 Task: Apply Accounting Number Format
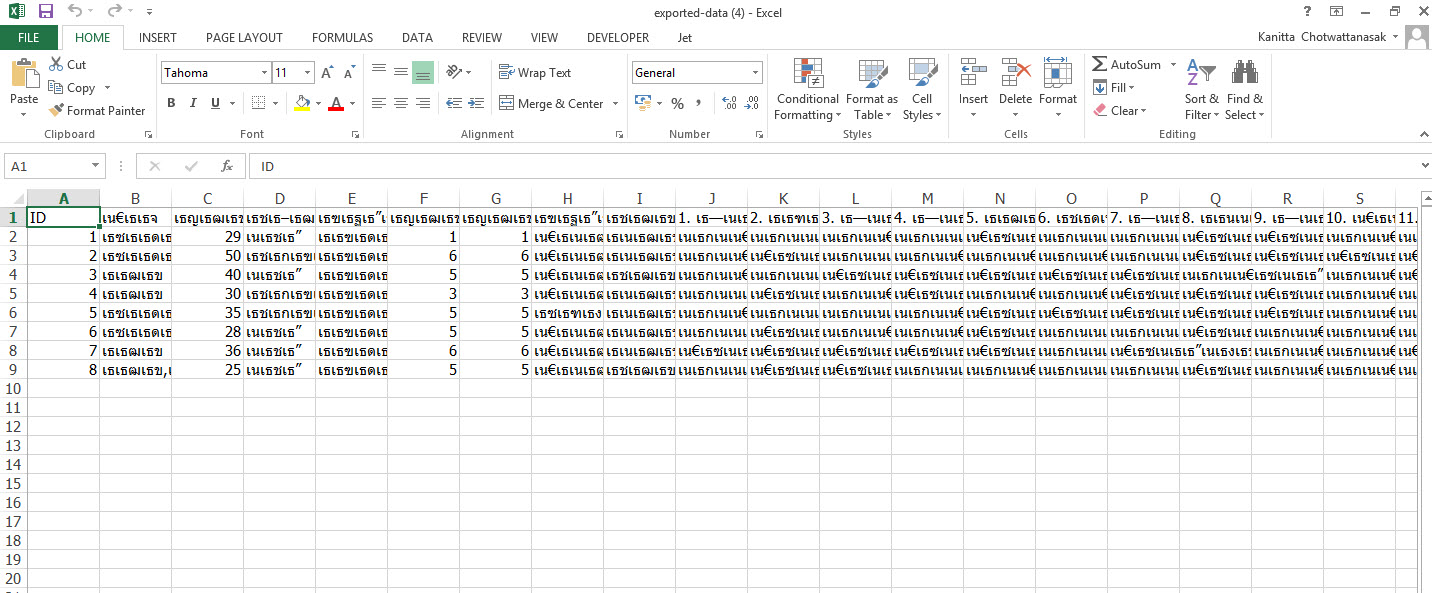click(x=643, y=103)
